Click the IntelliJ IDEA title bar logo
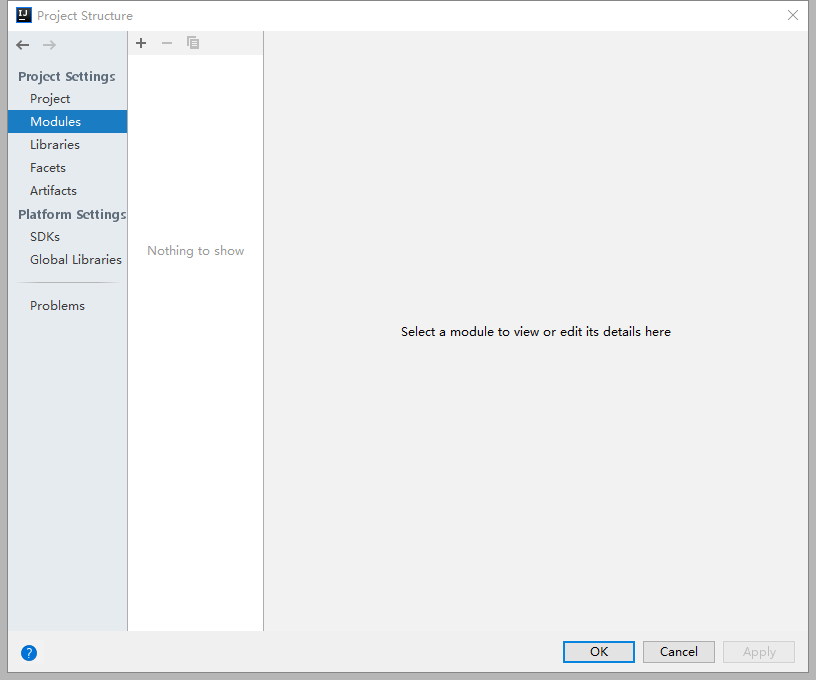Screen dimensions: 816x680 (24, 15)
